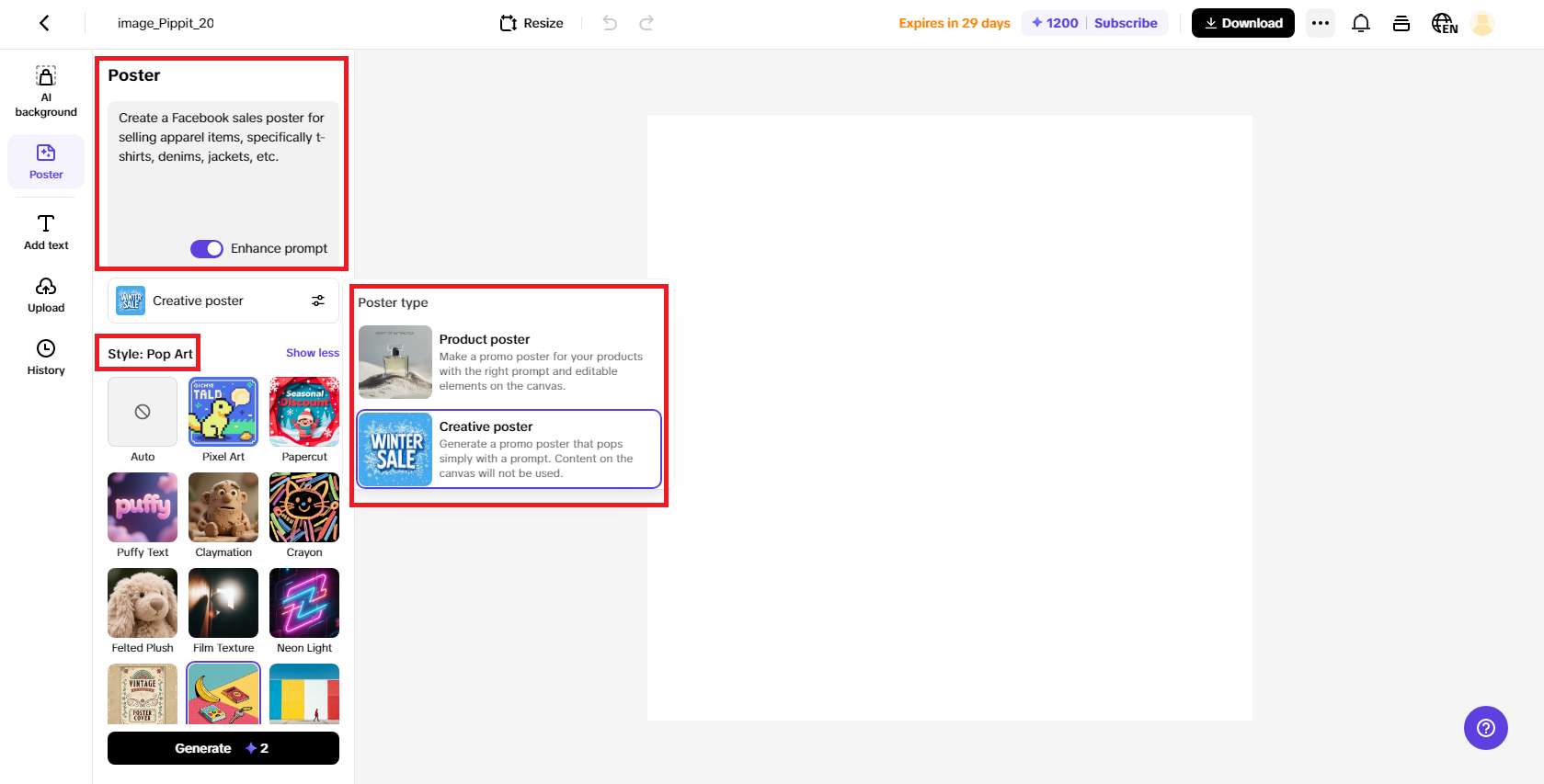Open the Creative poster type selector
The width and height of the screenshot is (1544, 784).
[223, 301]
